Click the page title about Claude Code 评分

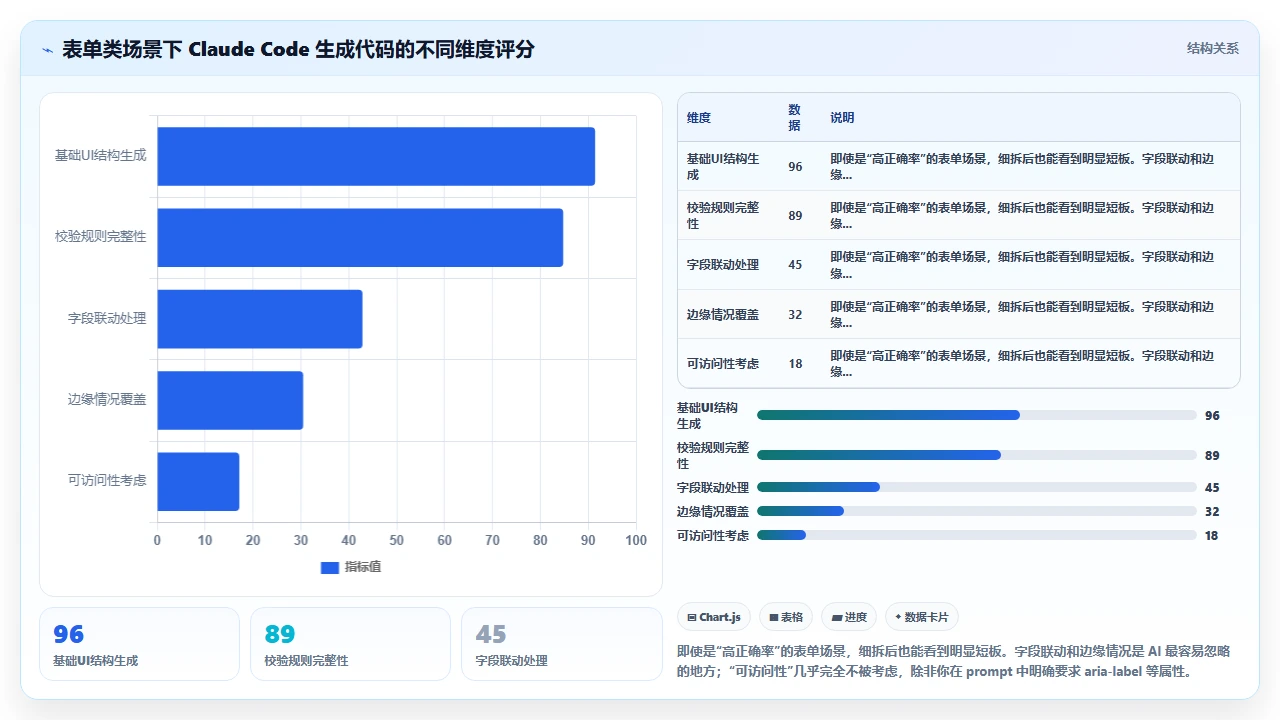[x=298, y=49]
